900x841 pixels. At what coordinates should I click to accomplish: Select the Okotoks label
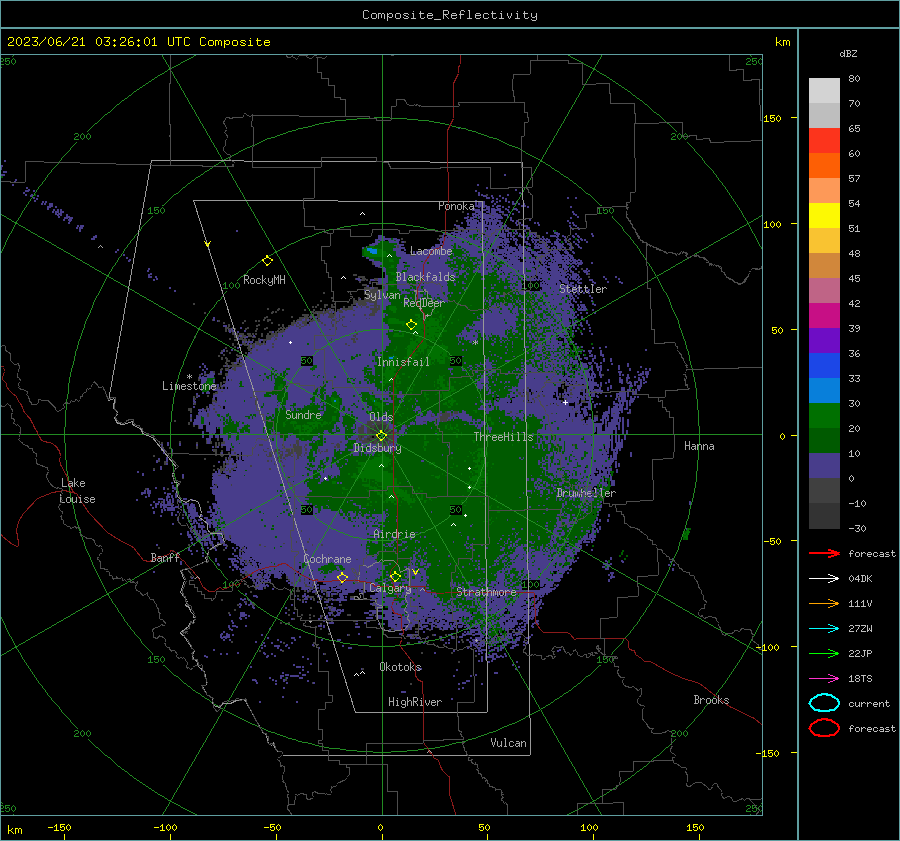pos(401,667)
